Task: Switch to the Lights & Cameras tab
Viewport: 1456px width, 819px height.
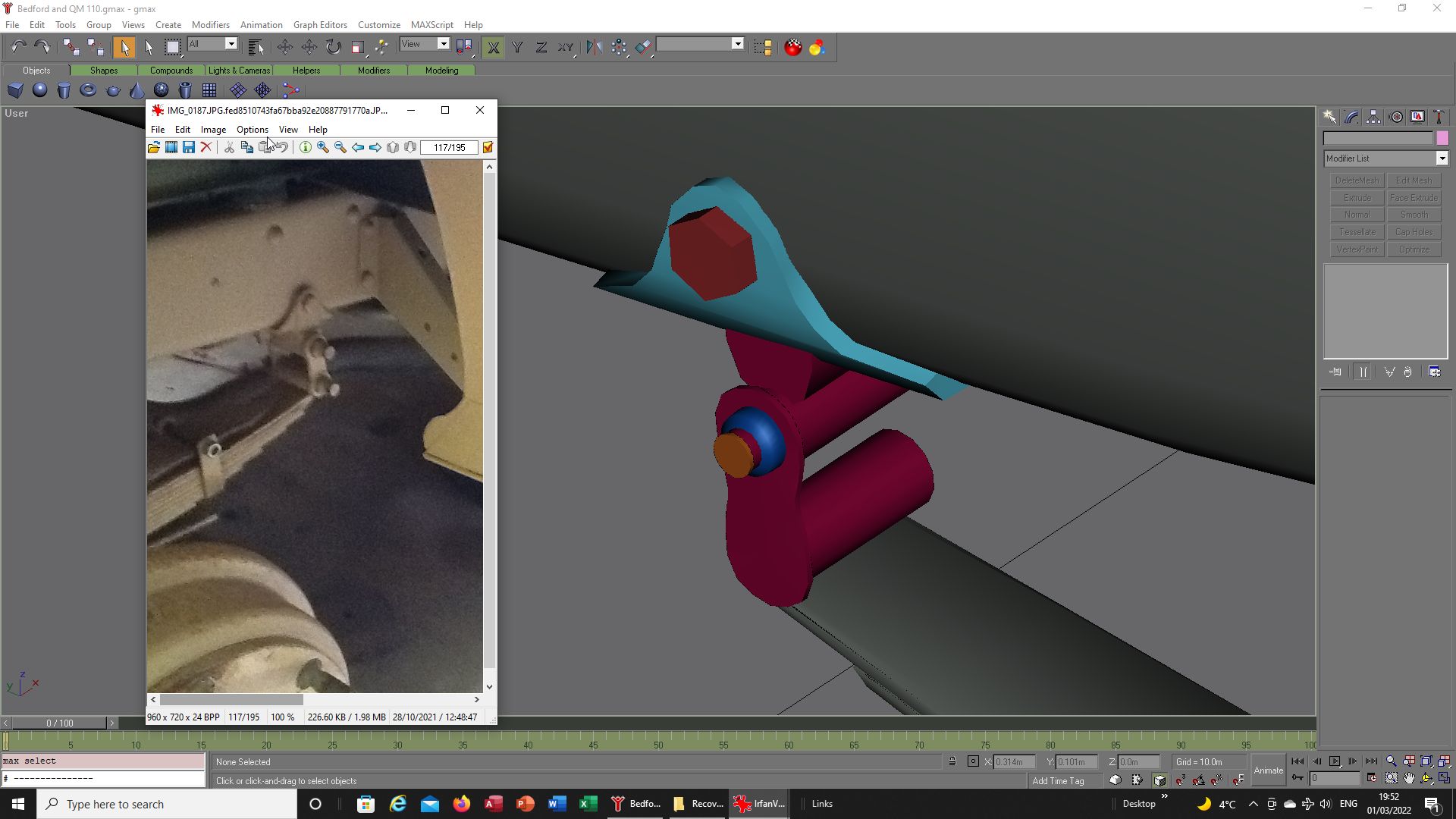Action: (239, 71)
